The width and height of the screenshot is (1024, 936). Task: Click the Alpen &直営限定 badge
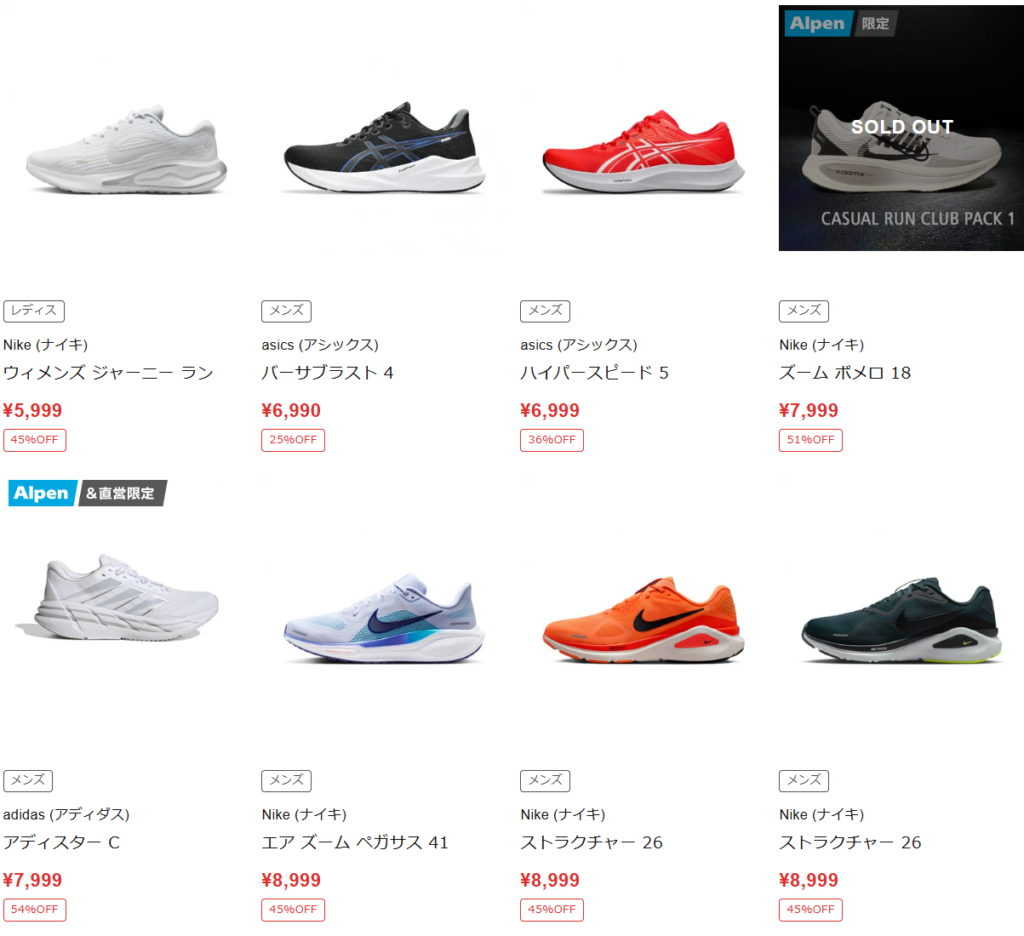88,492
